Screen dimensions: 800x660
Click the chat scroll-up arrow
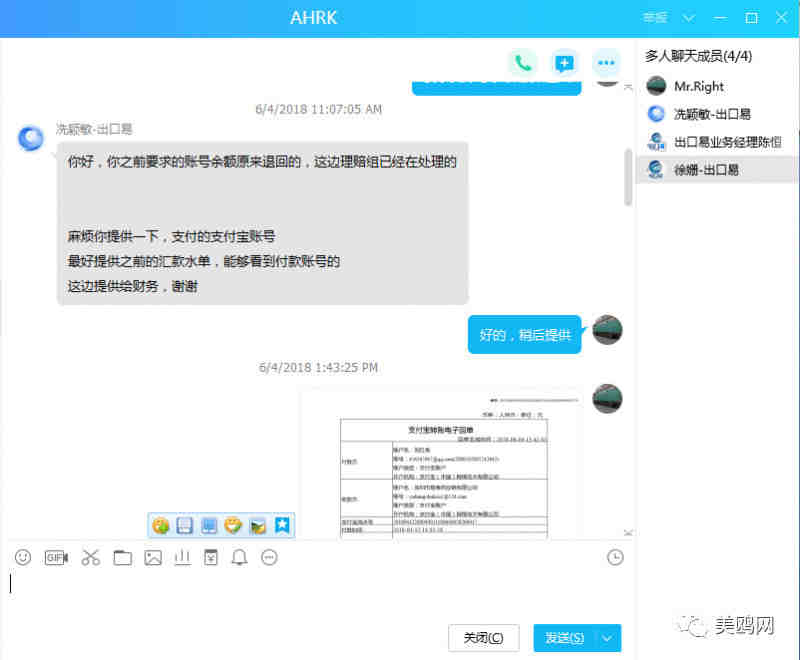628,88
